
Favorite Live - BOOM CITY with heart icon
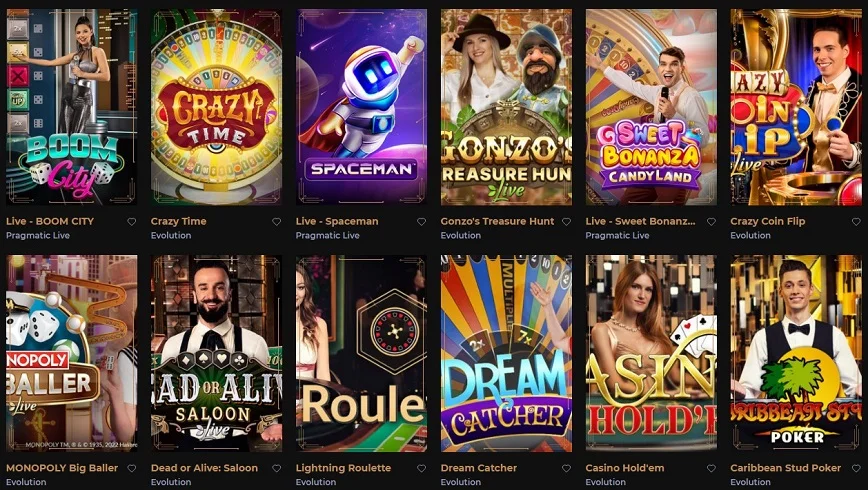click(x=132, y=221)
